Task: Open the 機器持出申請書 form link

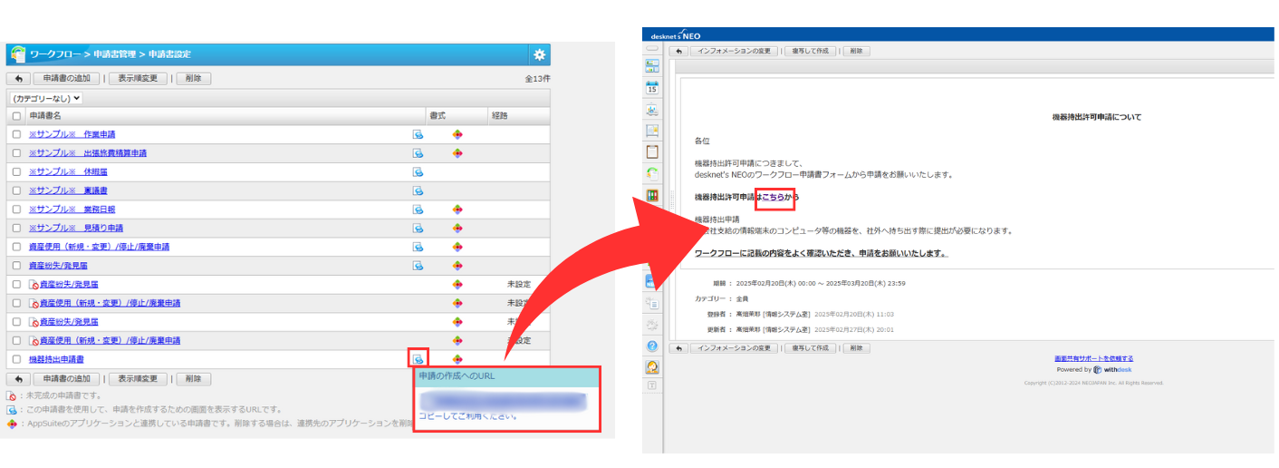Action: 56,359
